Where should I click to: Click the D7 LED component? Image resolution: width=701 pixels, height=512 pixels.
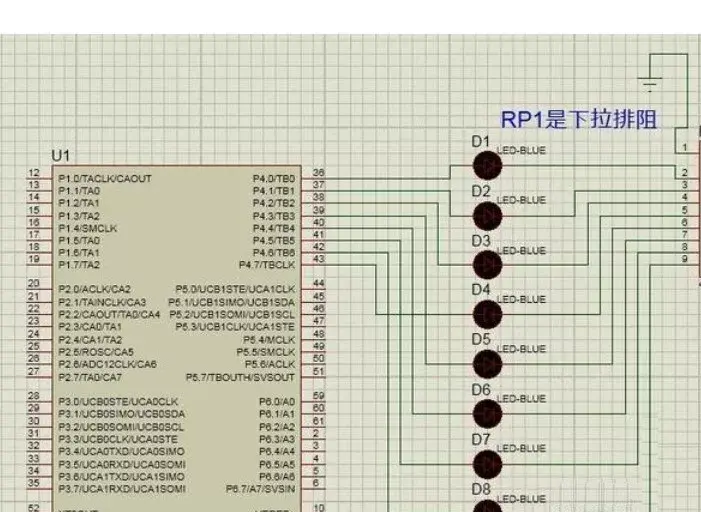(487, 464)
